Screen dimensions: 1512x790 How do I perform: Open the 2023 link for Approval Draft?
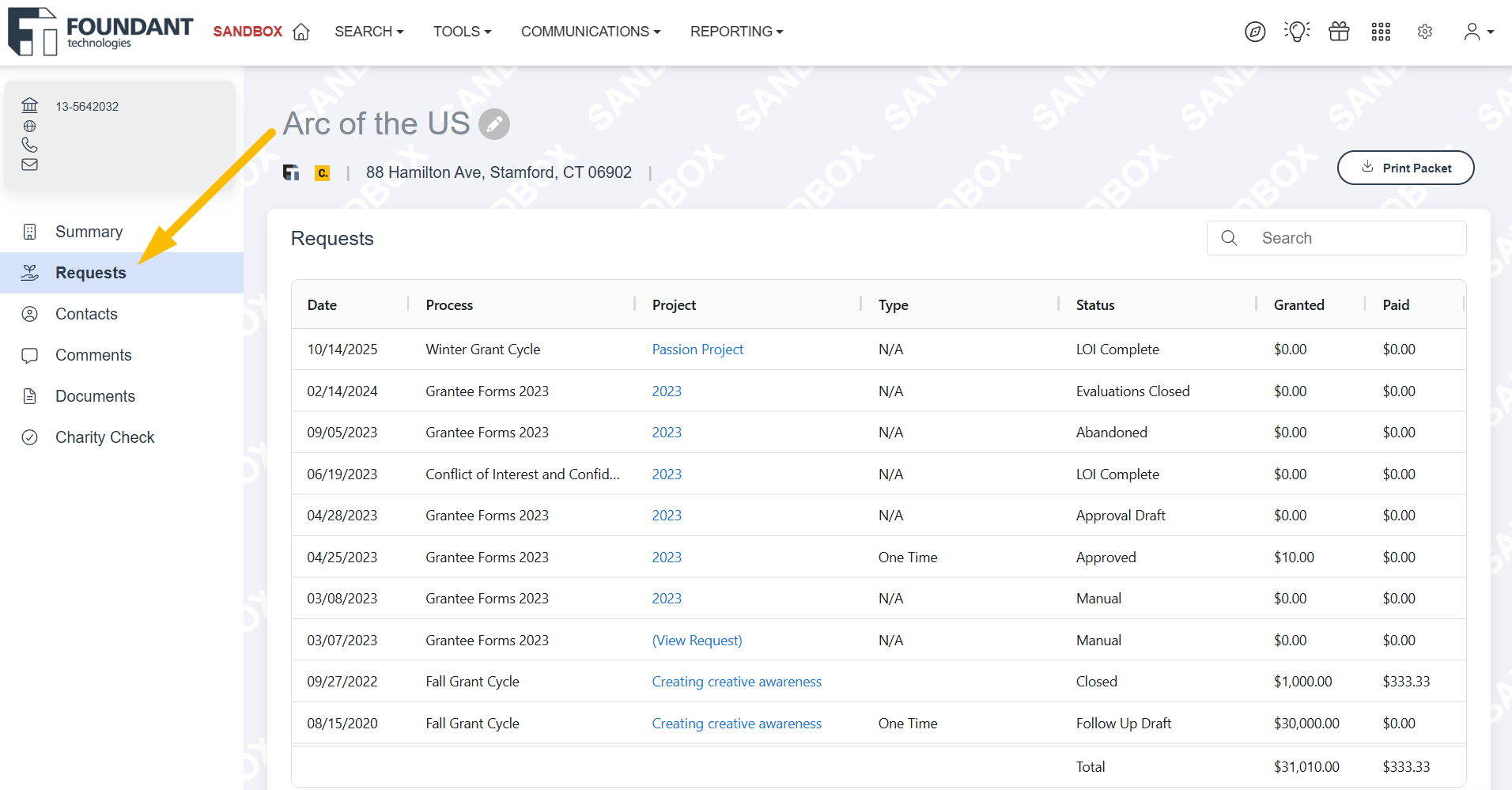pyautogui.click(x=667, y=516)
